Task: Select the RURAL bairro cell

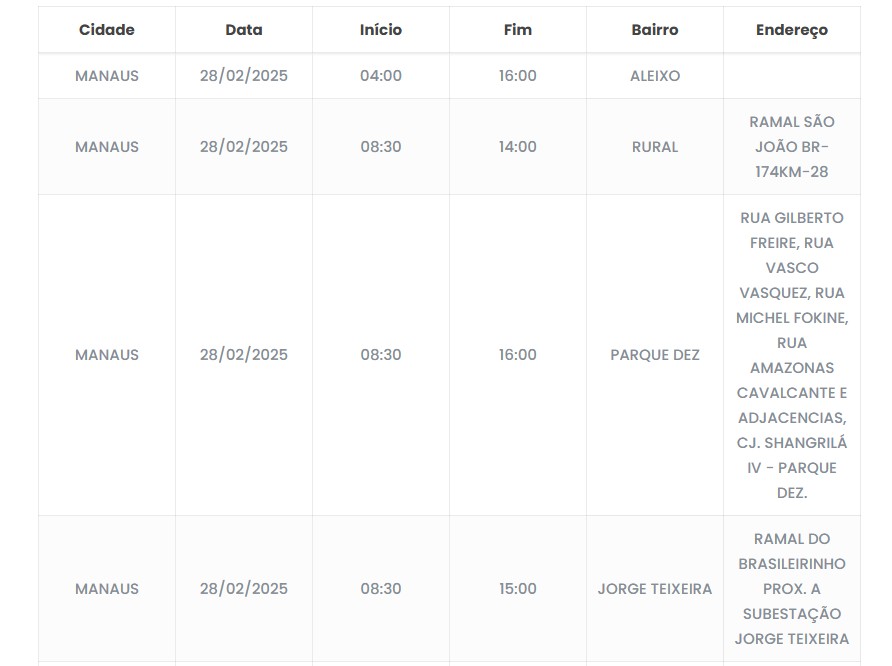Action: pos(655,147)
